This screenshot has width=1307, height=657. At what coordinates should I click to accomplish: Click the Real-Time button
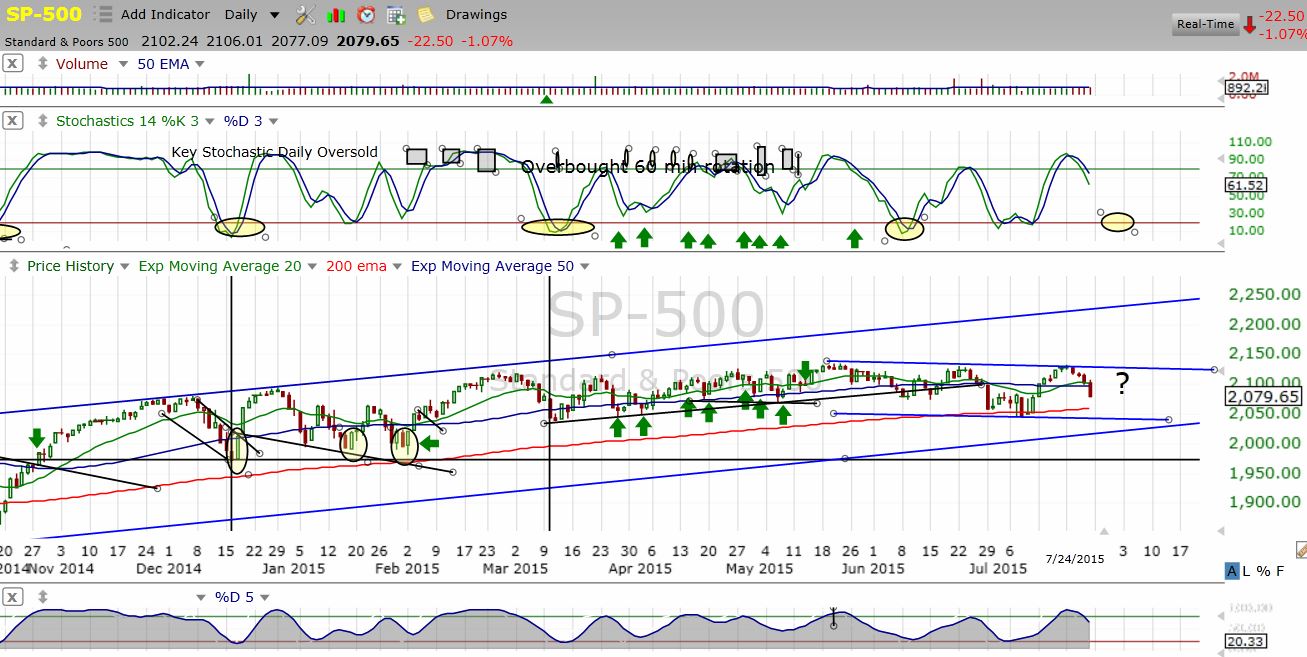coord(1205,24)
